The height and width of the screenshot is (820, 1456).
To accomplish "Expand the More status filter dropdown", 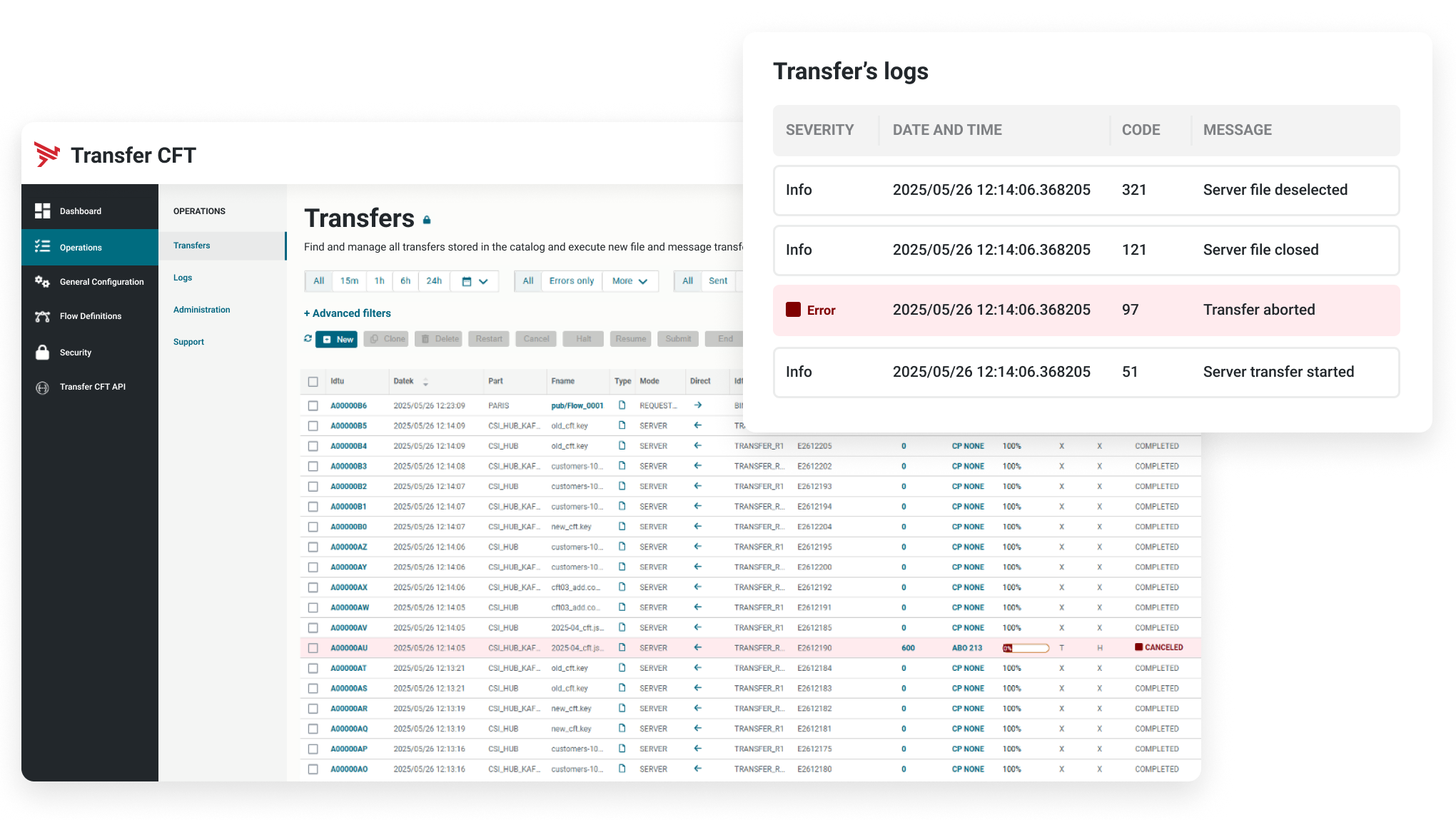I will (630, 281).
